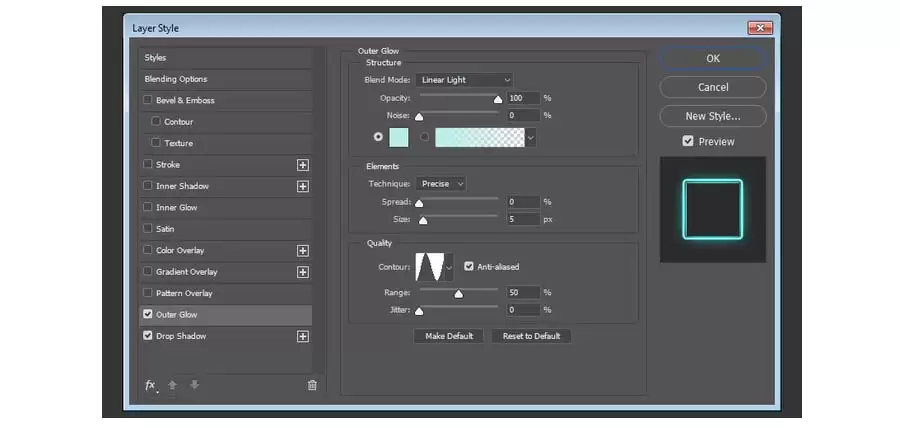Toggle the Preview checkbox

click(688, 141)
